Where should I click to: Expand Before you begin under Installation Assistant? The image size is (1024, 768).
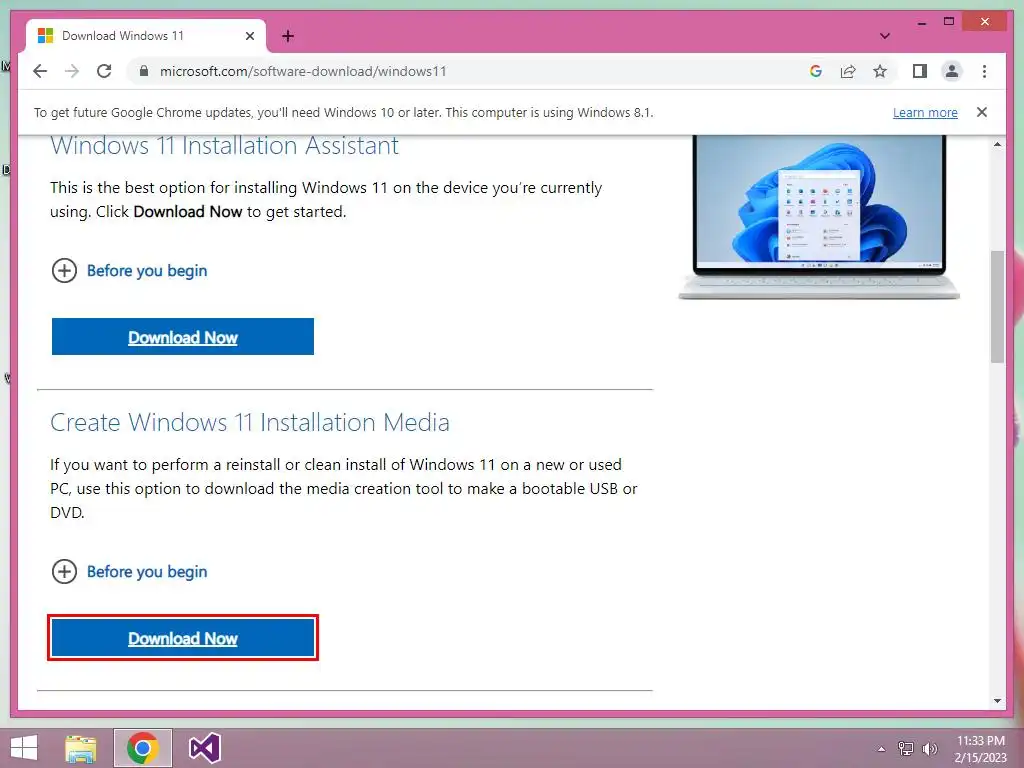[129, 270]
